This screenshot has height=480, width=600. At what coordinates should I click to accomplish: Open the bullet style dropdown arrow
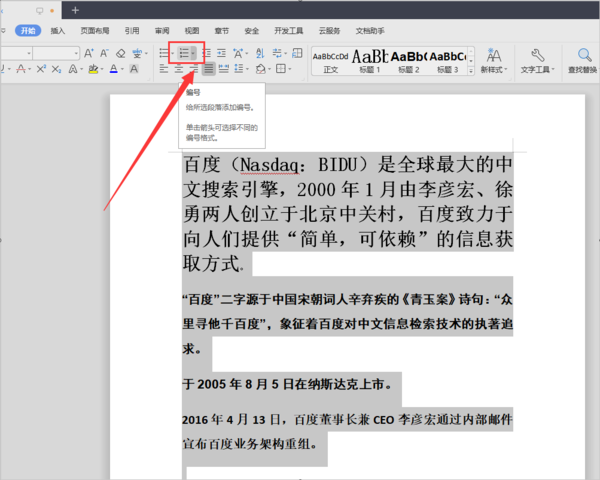click(x=172, y=53)
